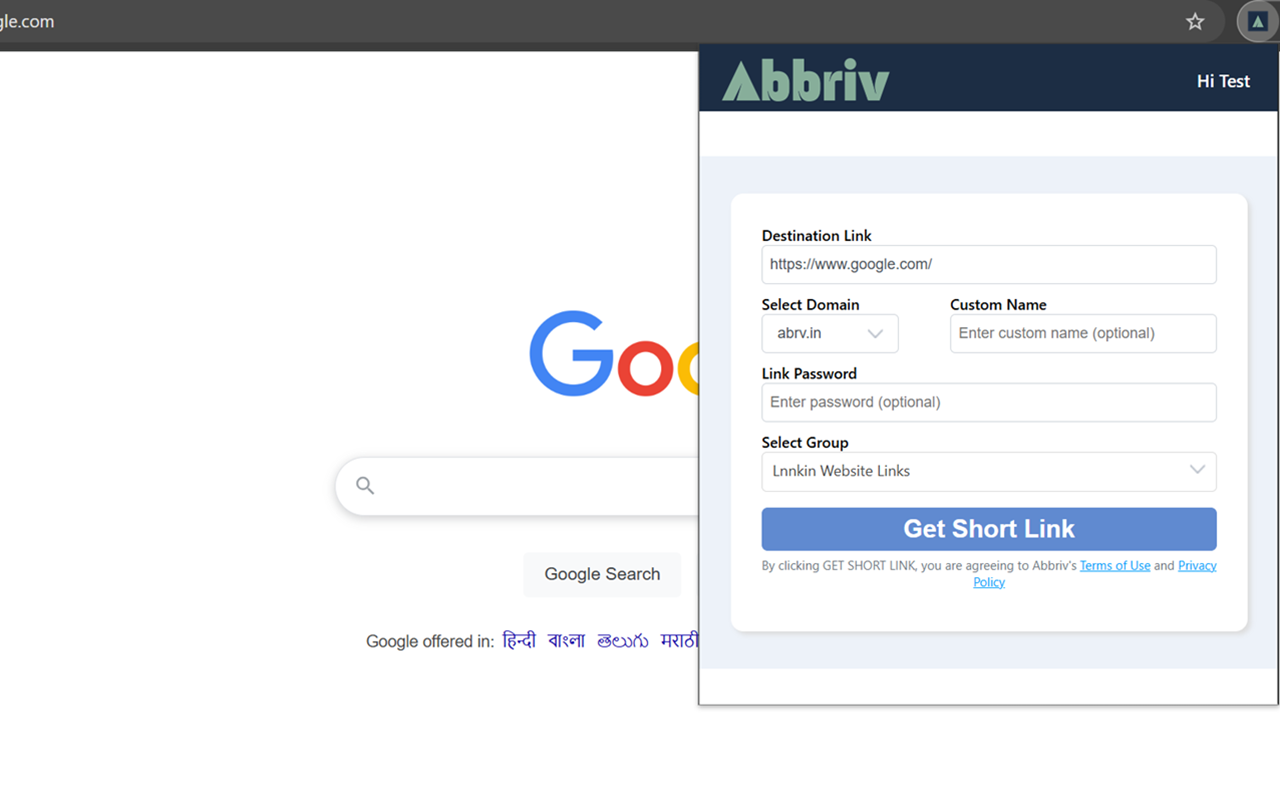Bookmark this page with the star icon
This screenshot has height=800, width=1280.
[x=1195, y=21]
